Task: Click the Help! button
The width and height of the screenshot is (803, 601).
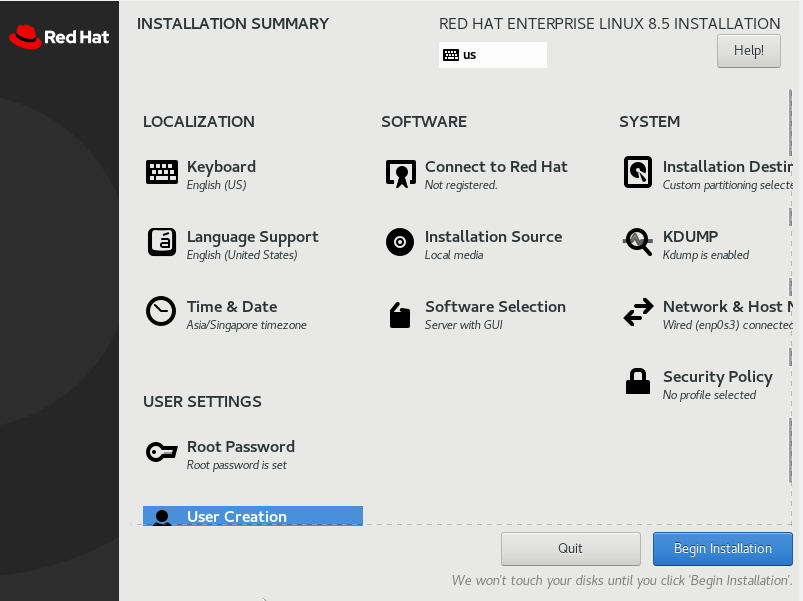Action: (749, 51)
